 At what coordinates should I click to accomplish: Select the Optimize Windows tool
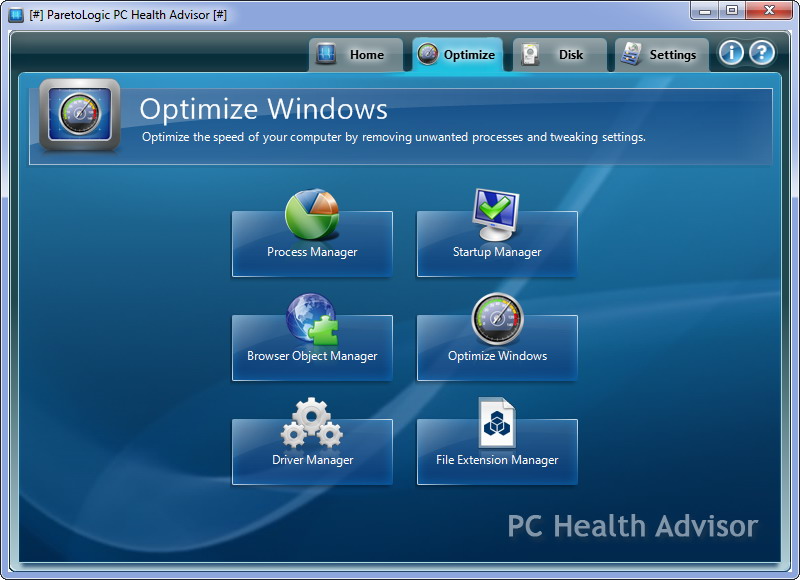pyautogui.click(x=497, y=347)
